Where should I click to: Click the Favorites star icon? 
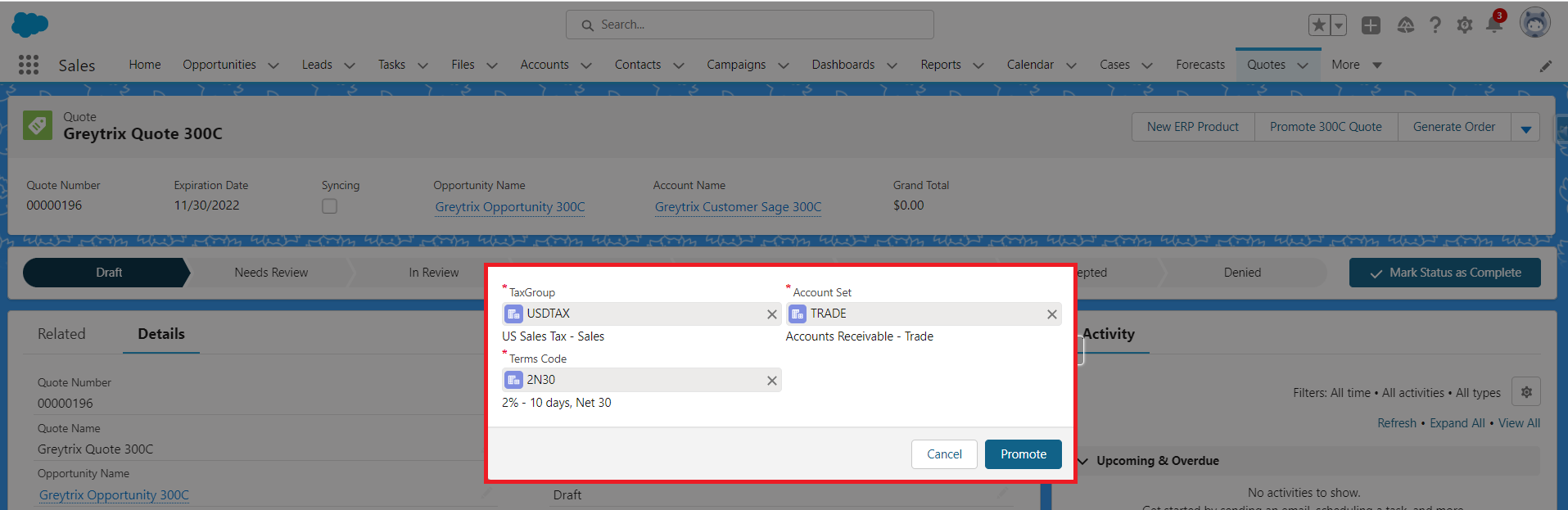1319,25
